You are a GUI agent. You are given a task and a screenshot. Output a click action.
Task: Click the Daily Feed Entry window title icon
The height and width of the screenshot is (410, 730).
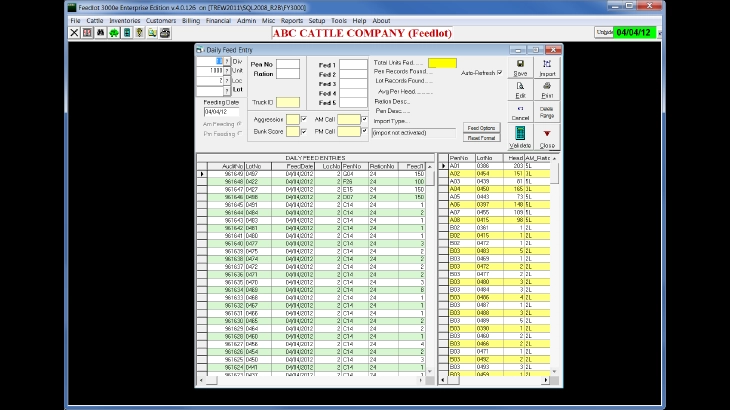pyautogui.click(x=200, y=50)
